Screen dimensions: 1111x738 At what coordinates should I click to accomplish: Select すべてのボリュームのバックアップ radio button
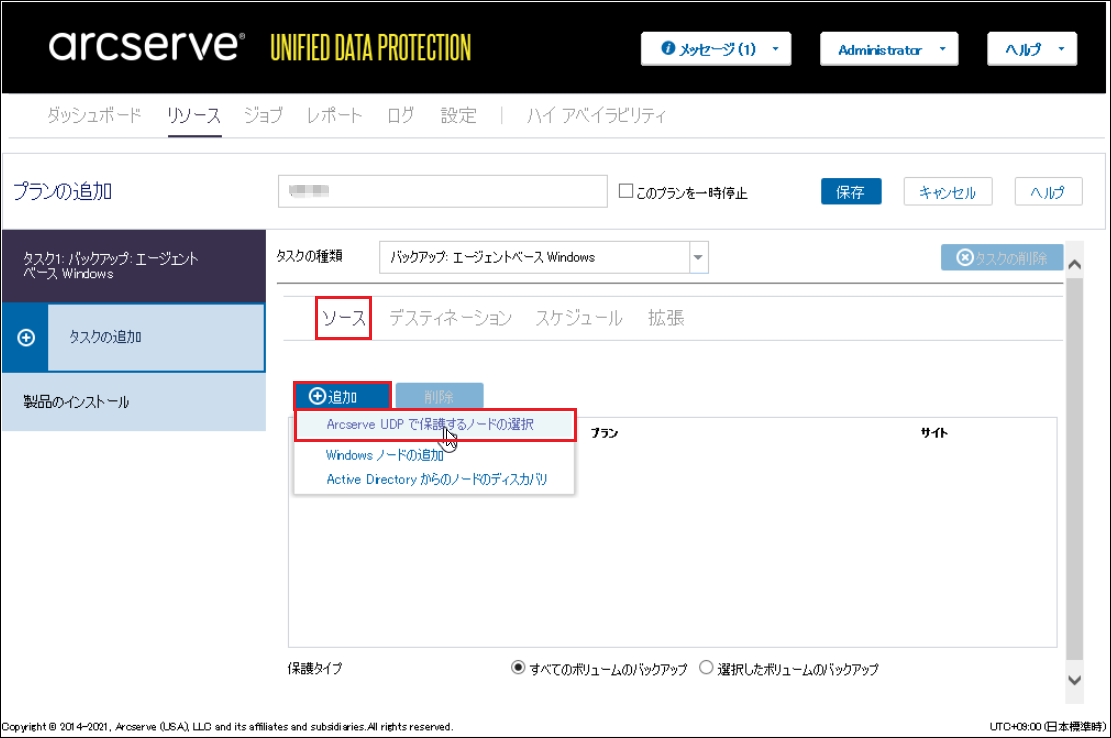tap(518, 668)
